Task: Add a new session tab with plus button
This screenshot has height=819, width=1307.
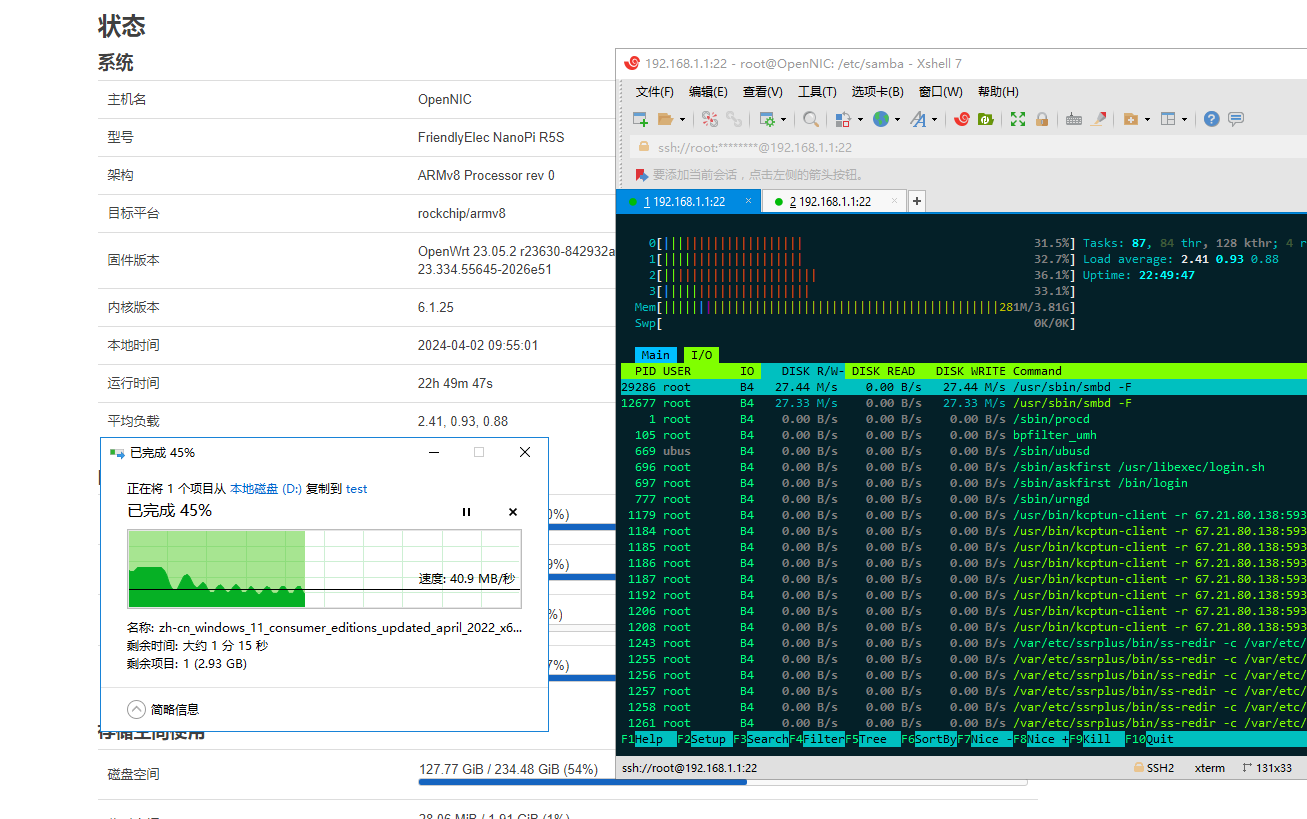Action: coord(916,201)
